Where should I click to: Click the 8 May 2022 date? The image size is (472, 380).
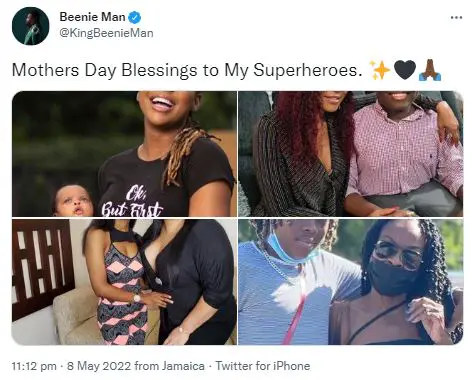tap(99, 366)
